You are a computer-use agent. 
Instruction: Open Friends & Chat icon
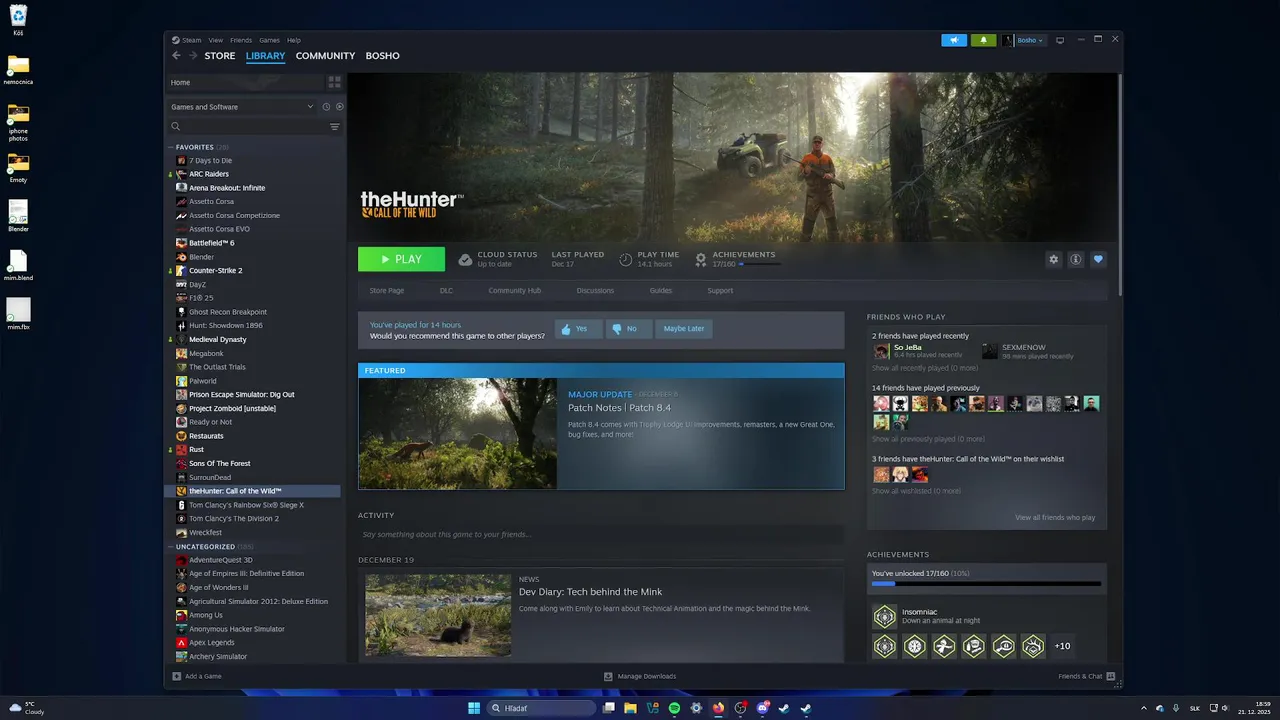pyautogui.click(x=1111, y=676)
